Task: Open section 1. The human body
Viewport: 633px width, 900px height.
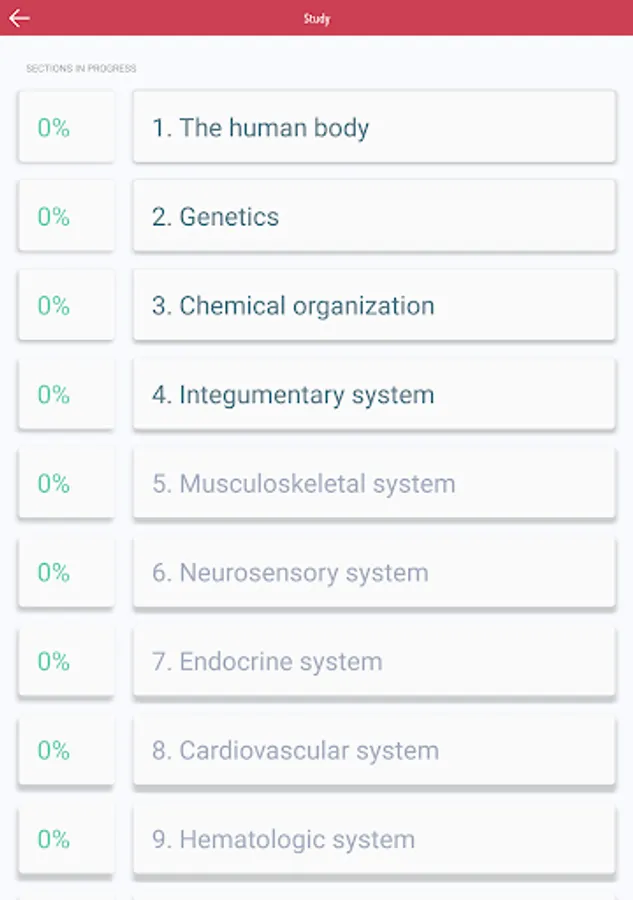Action: 373,127
